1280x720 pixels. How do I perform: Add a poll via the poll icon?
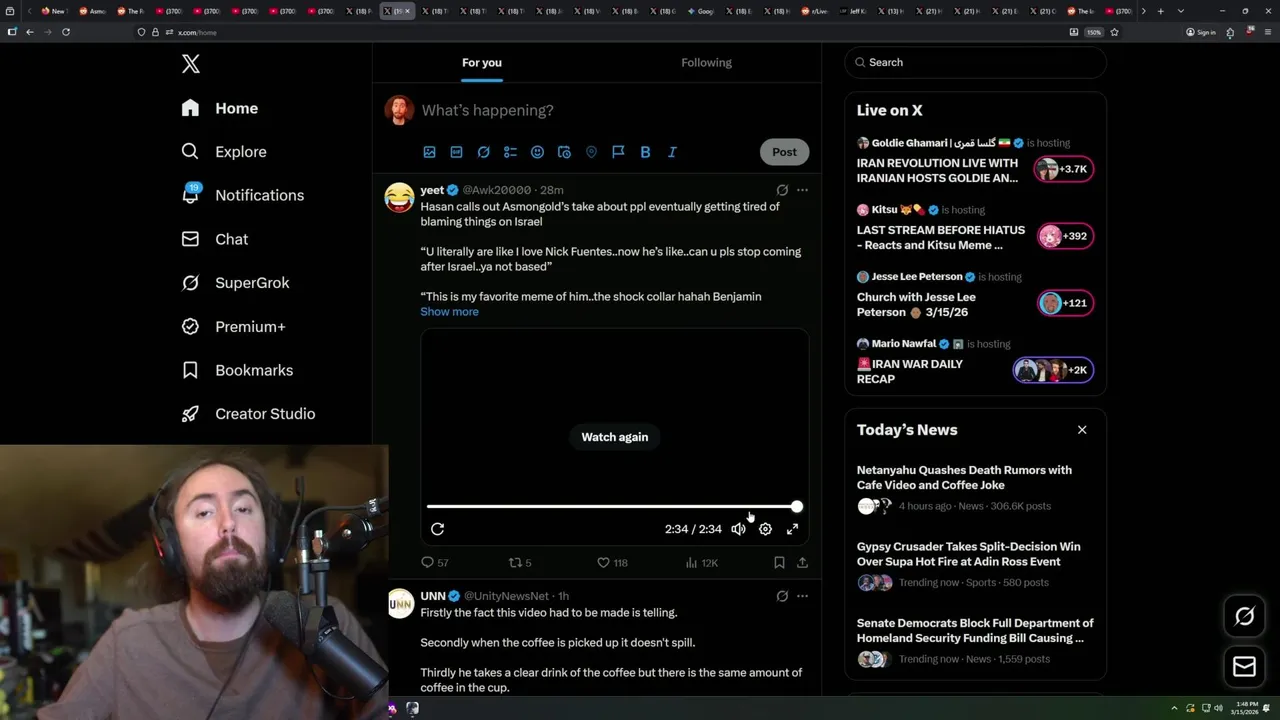pyautogui.click(x=510, y=152)
